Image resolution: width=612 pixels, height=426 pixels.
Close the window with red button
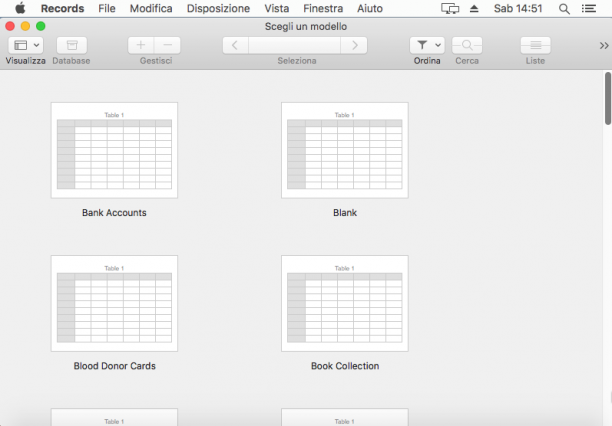click(10, 26)
